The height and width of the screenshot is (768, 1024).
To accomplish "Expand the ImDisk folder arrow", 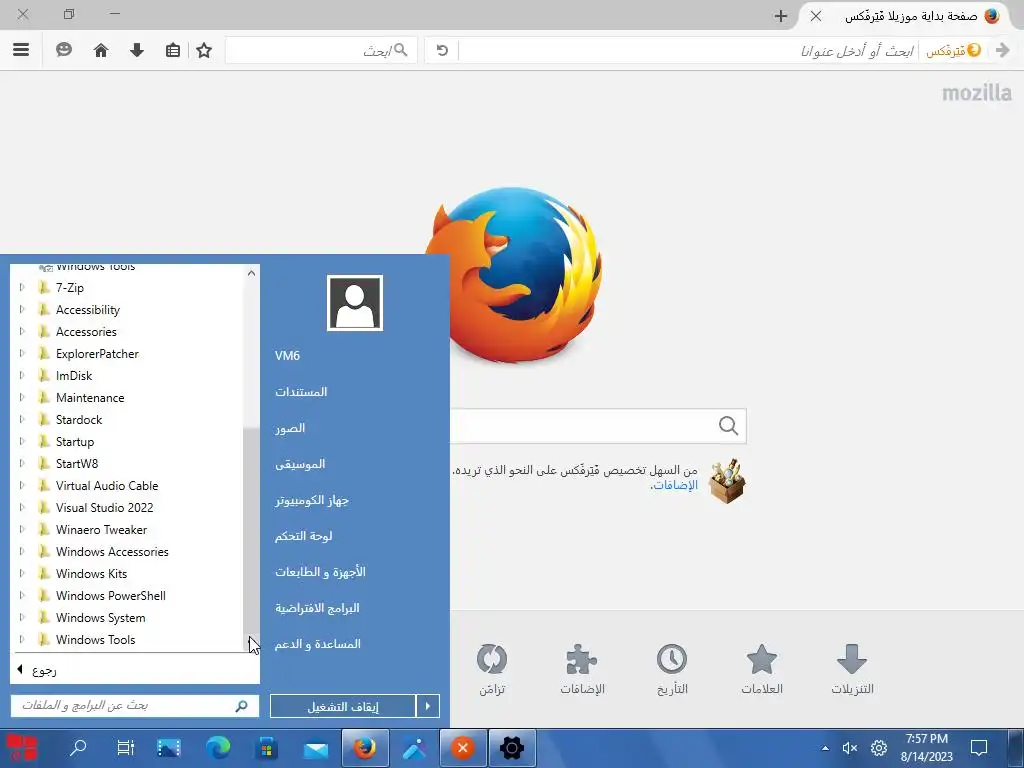I will (x=22, y=376).
